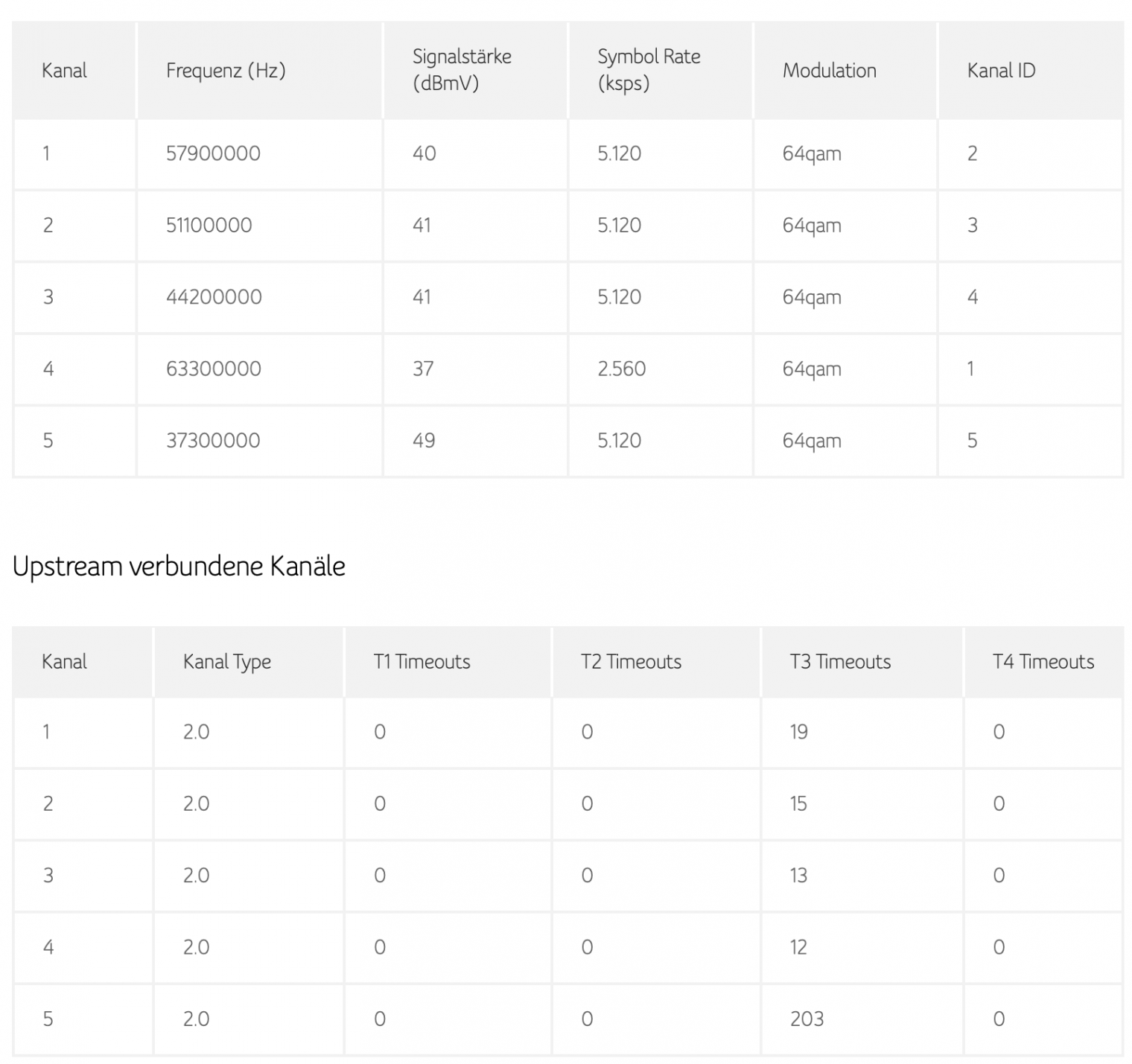Click T3 timeout value 19
1132x1064 pixels.
798,732
